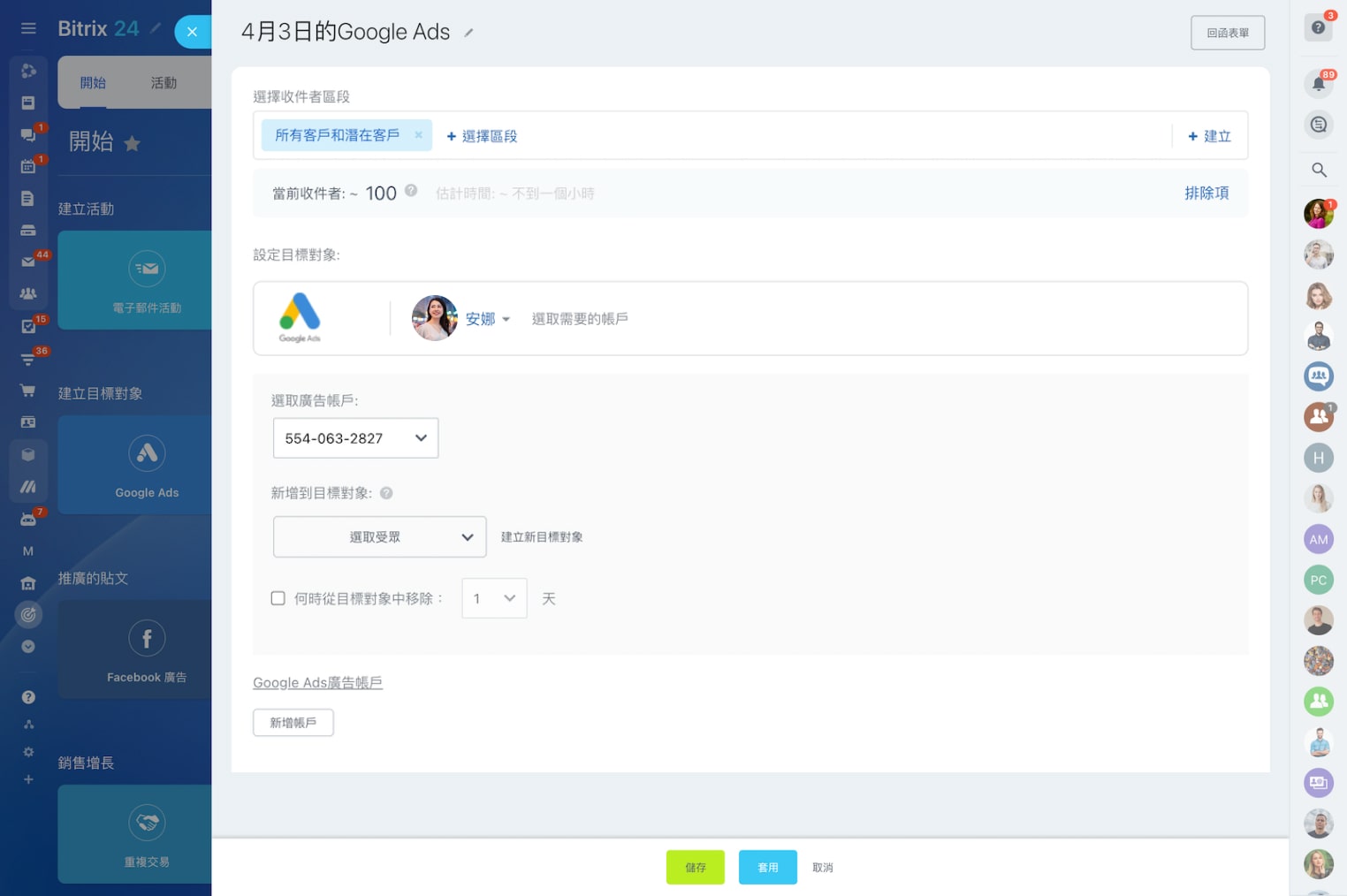The height and width of the screenshot is (896, 1347).
Task: Open 排除項 link
Action: point(1206,193)
